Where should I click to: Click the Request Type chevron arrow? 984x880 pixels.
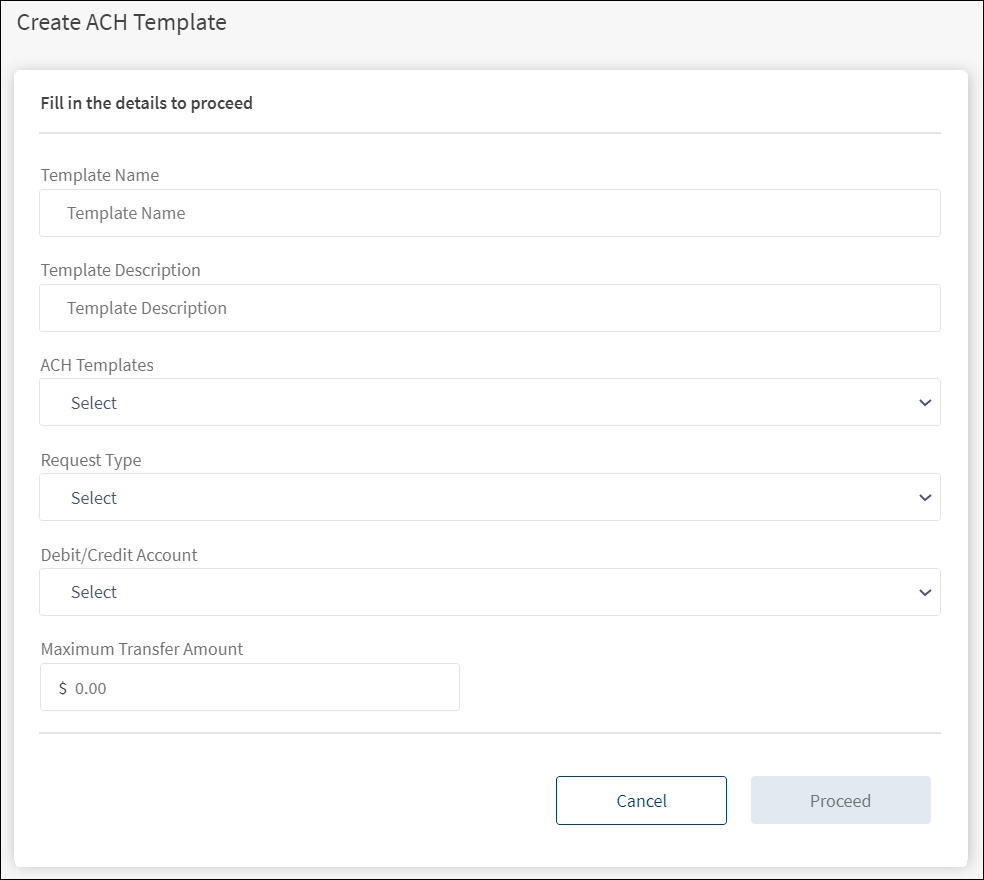click(x=924, y=497)
